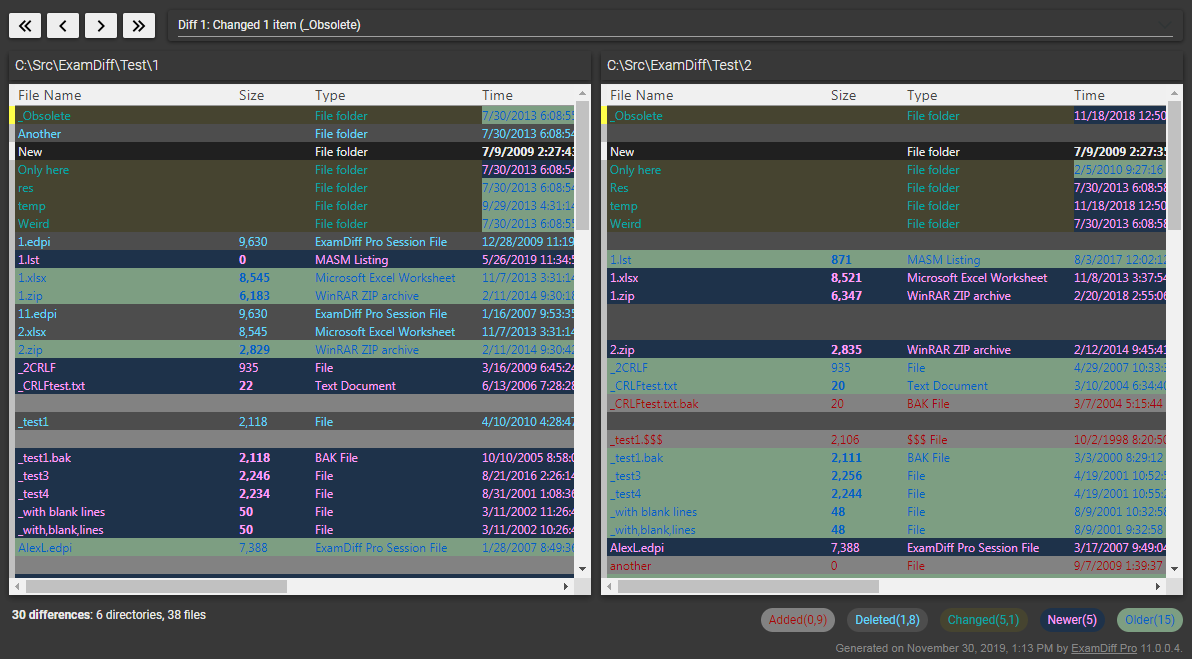
Task: Open the Diff 1 differences dropdown
Action: [675, 25]
